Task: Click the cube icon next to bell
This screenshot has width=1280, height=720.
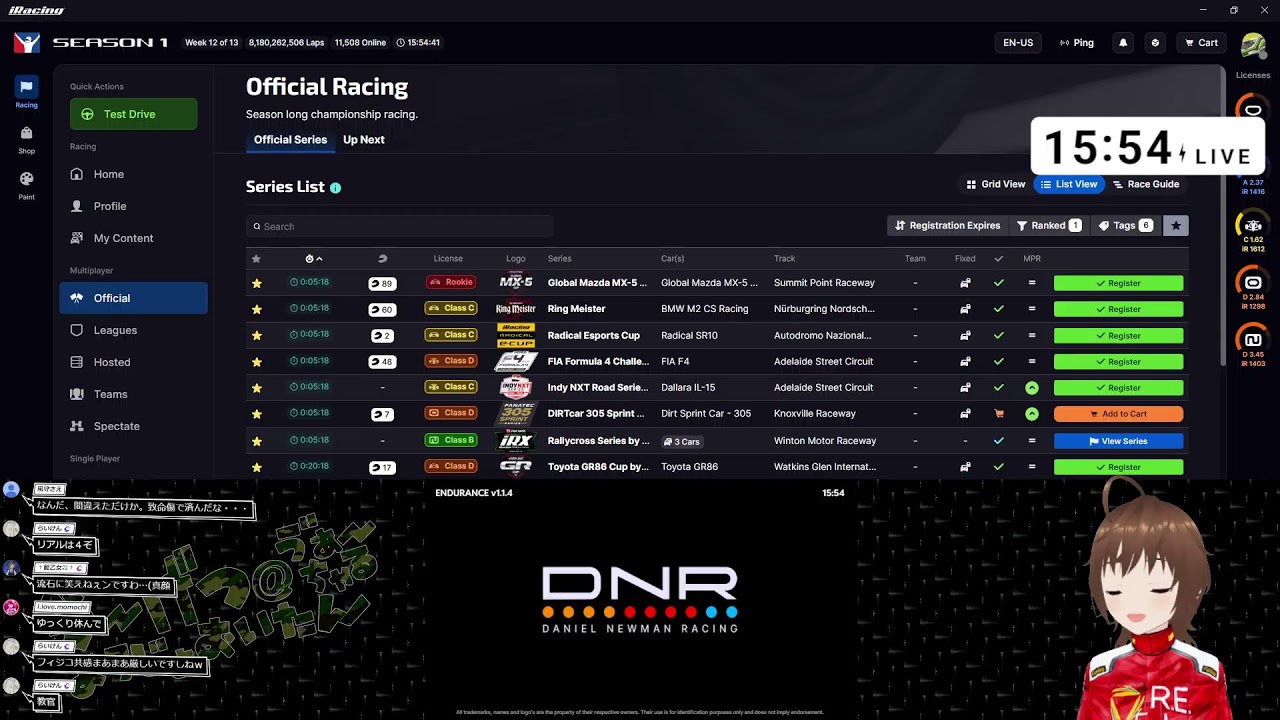Action: pyautogui.click(x=1155, y=43)
